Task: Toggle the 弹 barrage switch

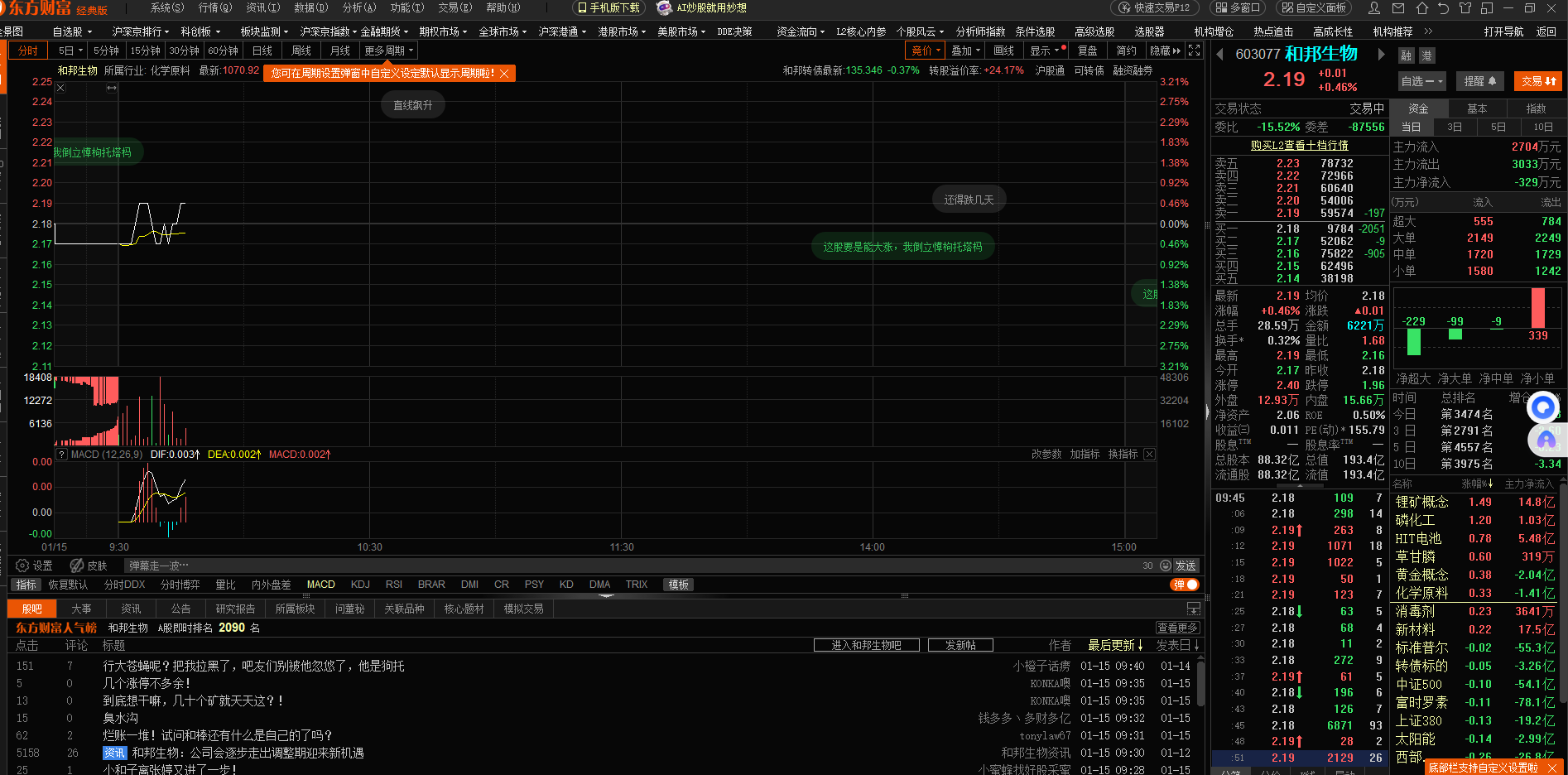Action: [1185, 585]
